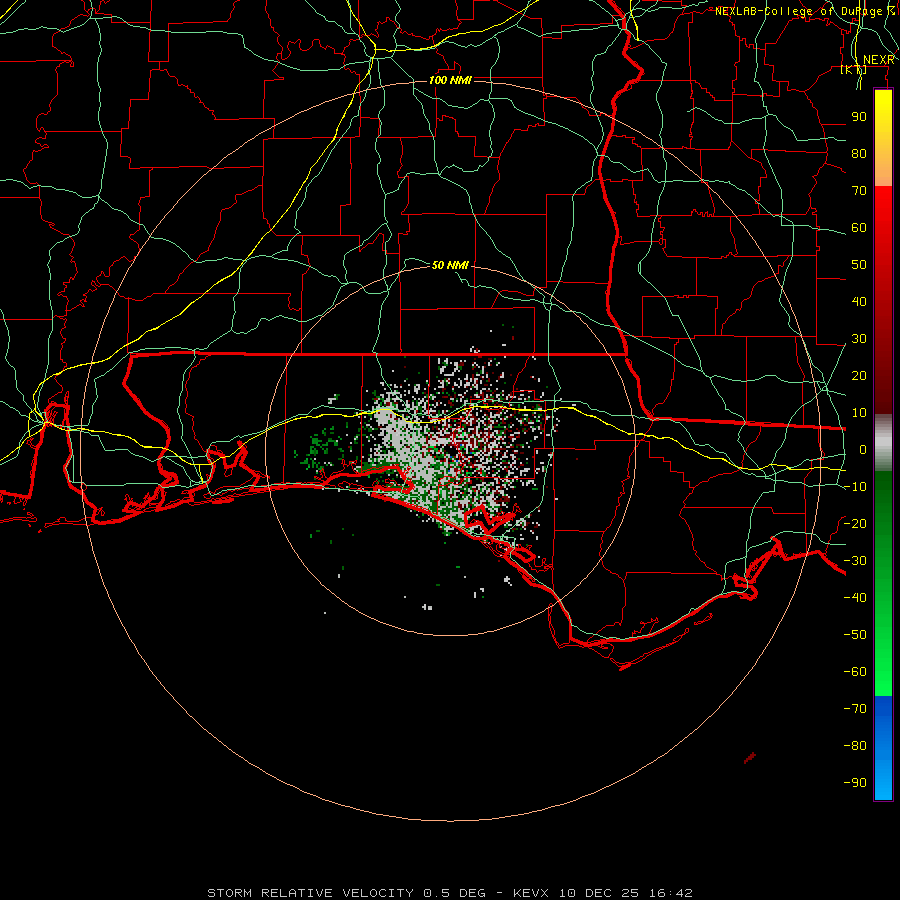This screenshot has width=900, height=900.
Task: Pick the gray zero-velocity segment of color bar
Action: click(x=883, y=443)
